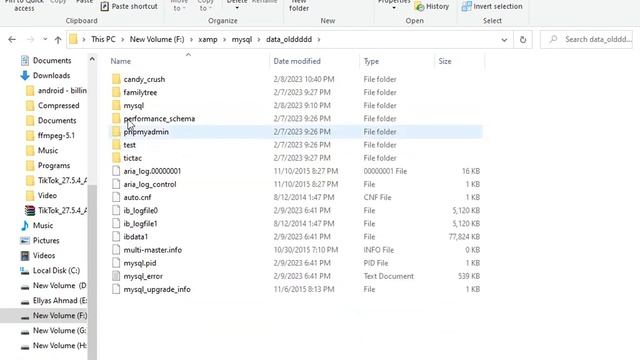
Task: Open Pictures in navigation pane
Action: [x=46, y=240]
